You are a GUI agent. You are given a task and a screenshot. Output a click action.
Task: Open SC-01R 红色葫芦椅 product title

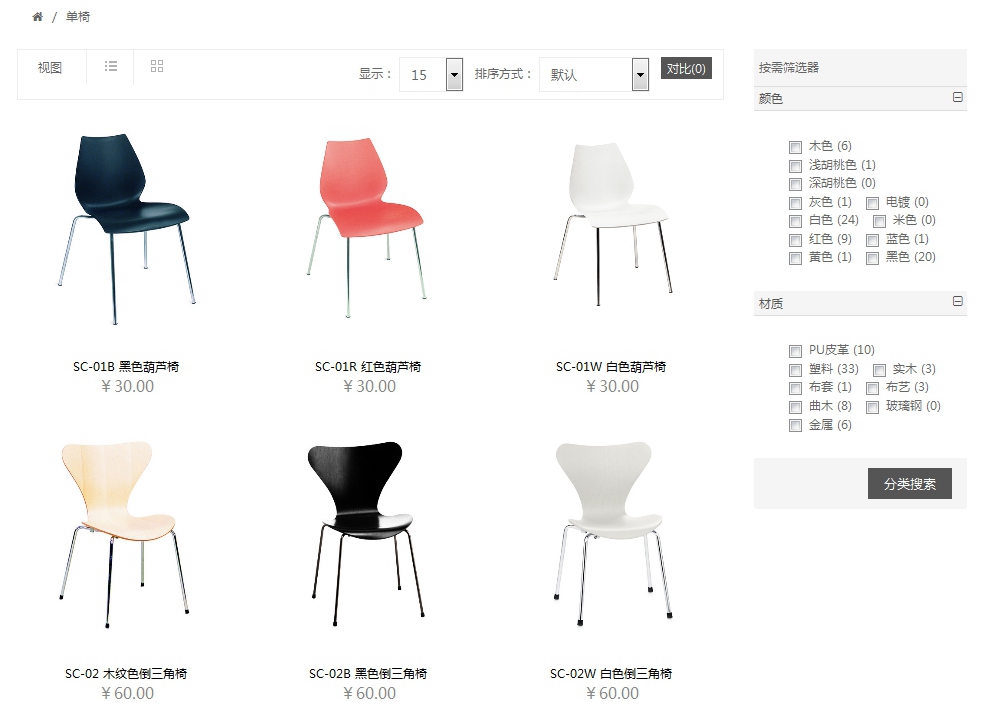tap(368, 367)
